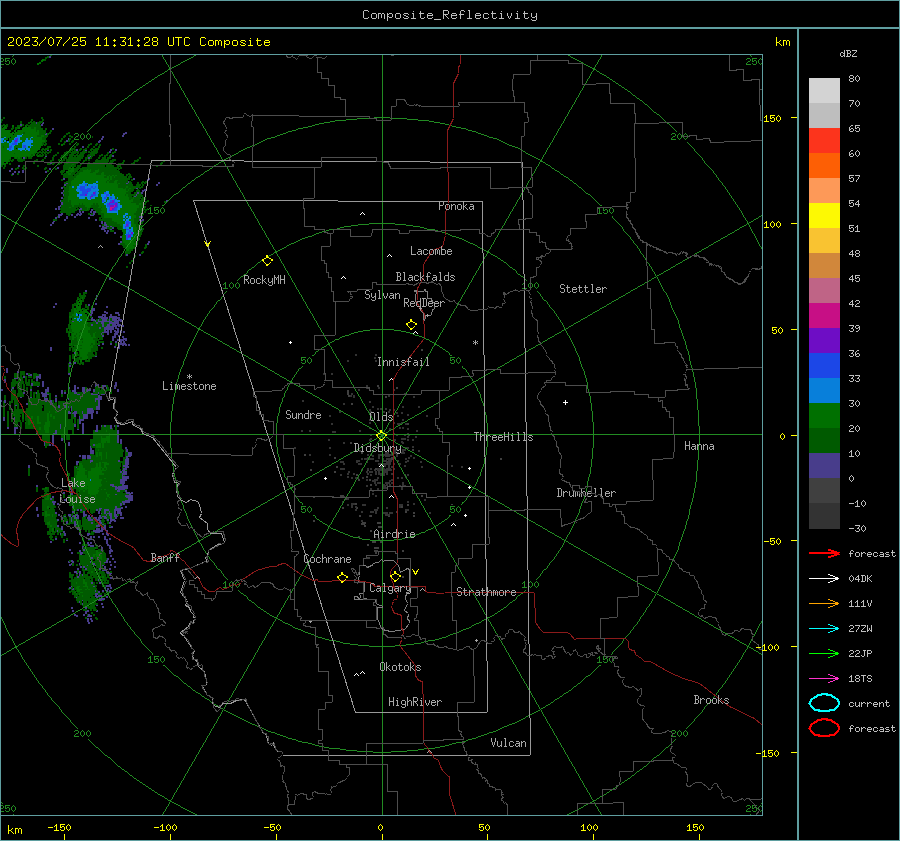Click the Innisfail town label
This screenshot has height=841, width=900.
coord(403,362)
